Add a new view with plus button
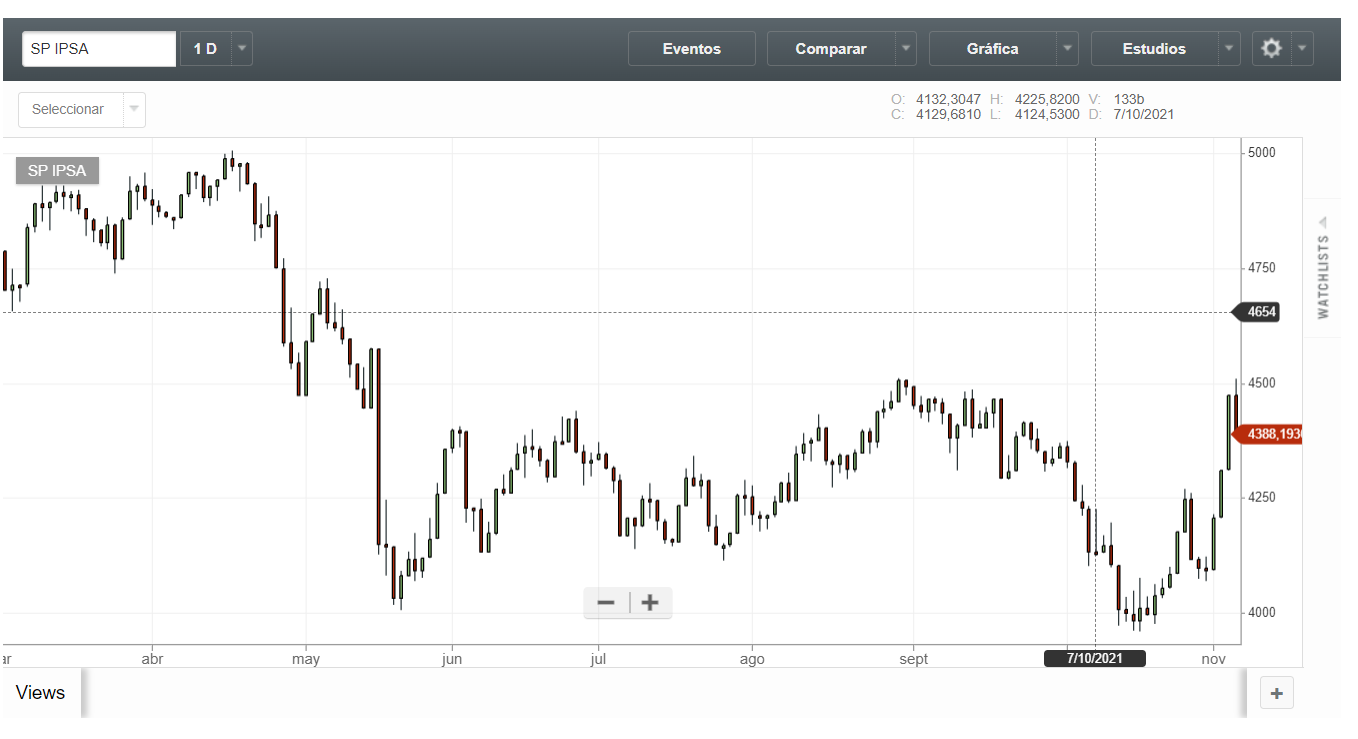 [x=1277, y=692]
